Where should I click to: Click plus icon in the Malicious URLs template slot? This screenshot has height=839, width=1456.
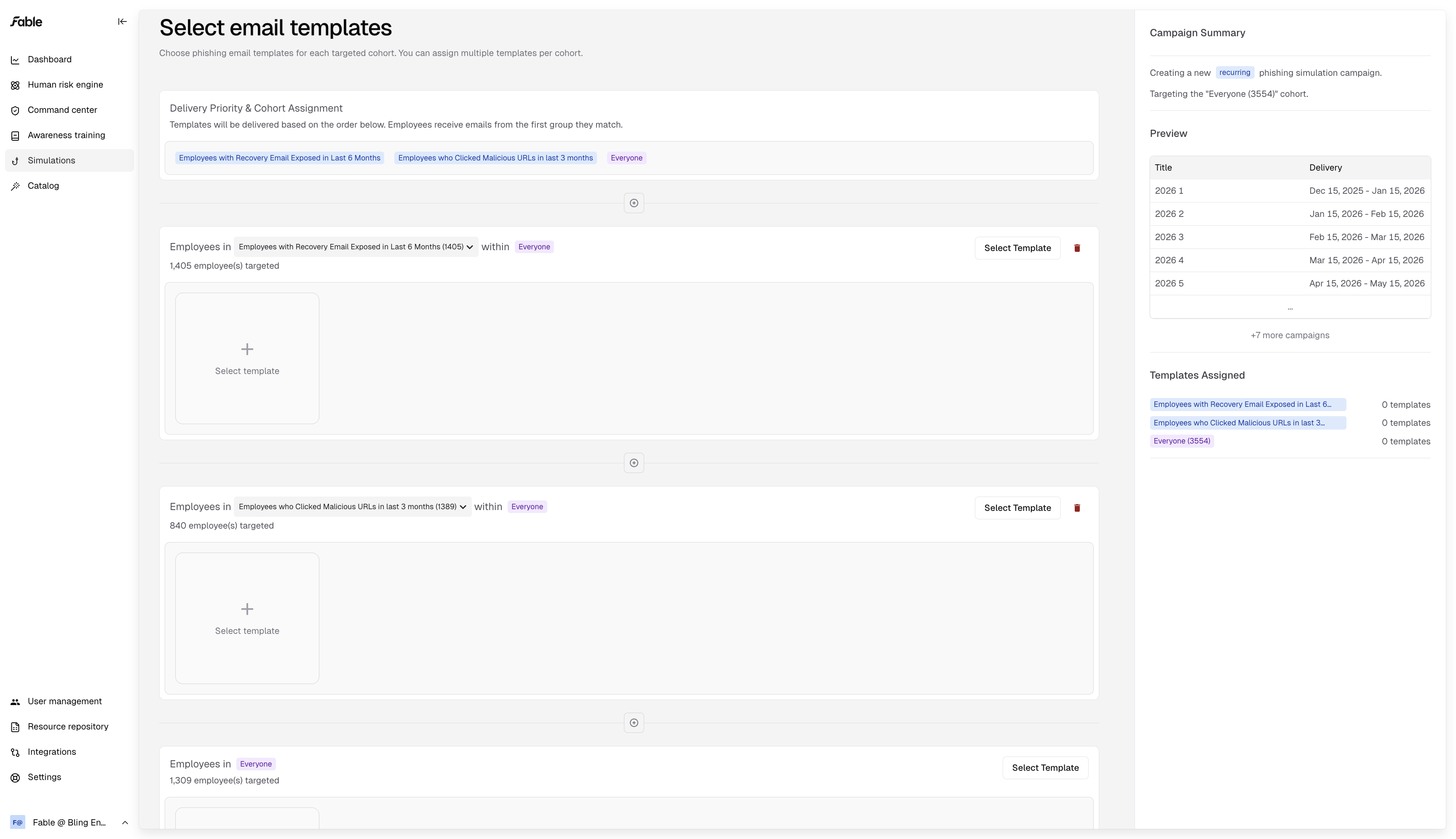point(247,609)
